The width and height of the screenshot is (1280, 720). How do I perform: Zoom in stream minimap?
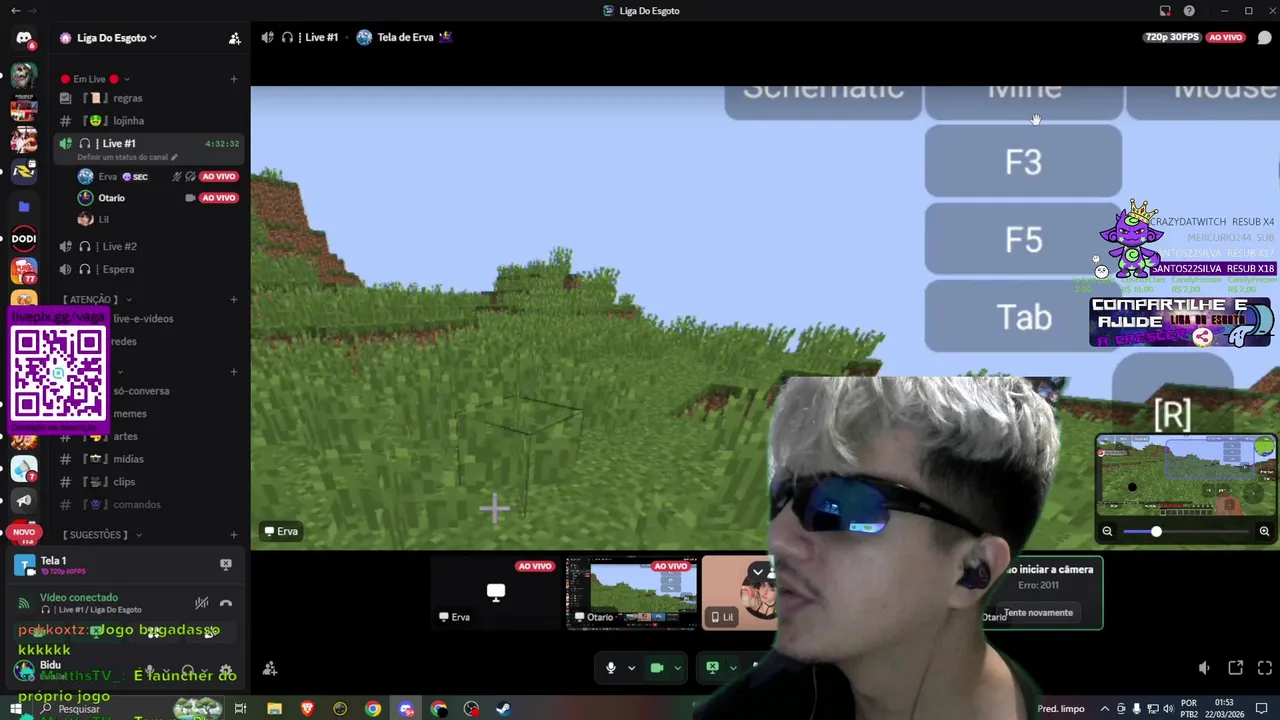1264,532
